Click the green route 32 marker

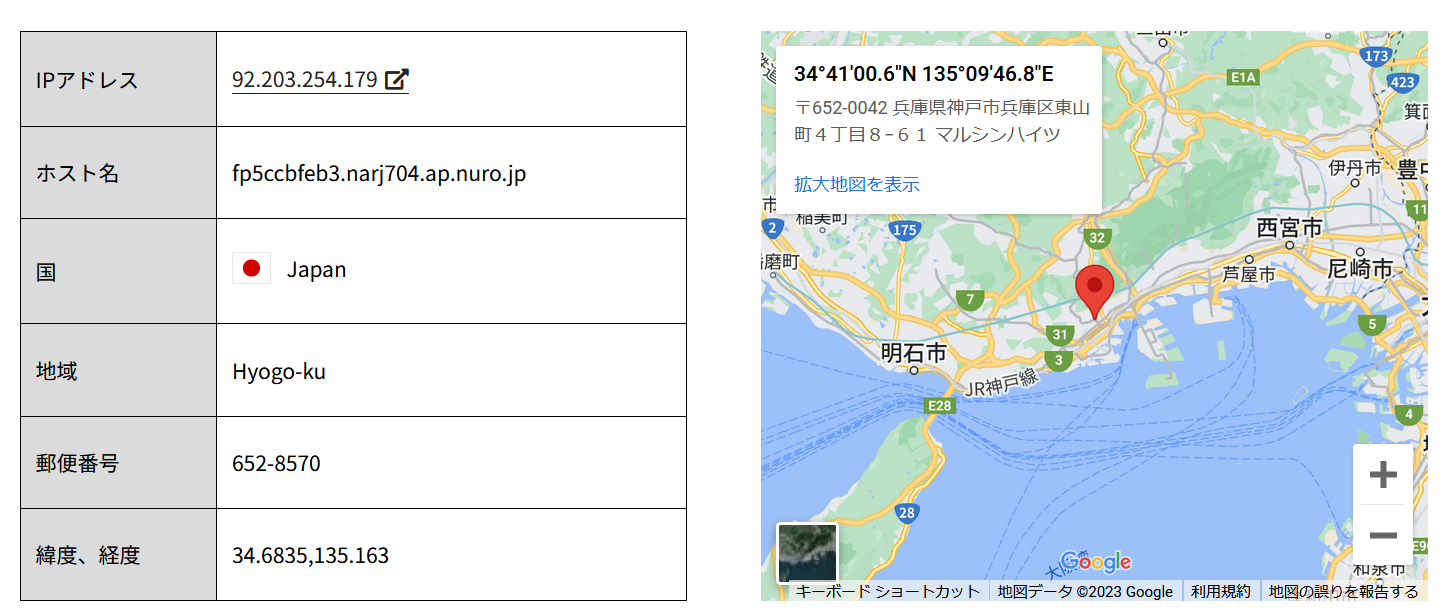tap(1097, 237)
